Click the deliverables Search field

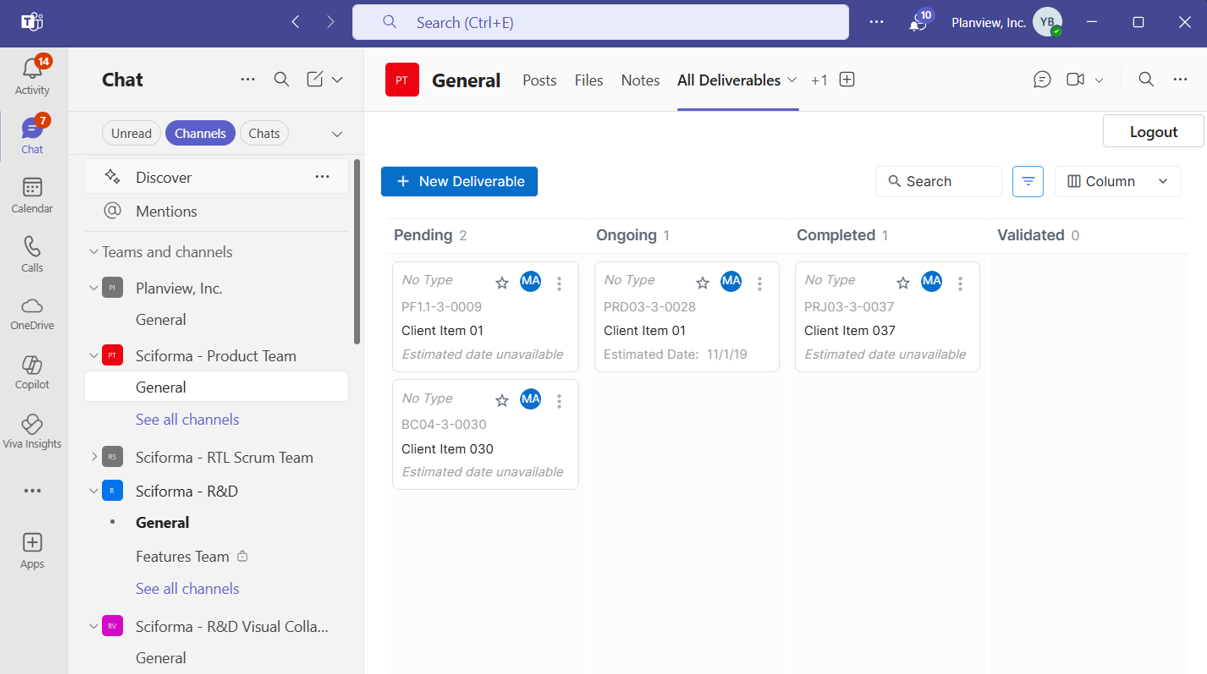(x=938, y=181)
